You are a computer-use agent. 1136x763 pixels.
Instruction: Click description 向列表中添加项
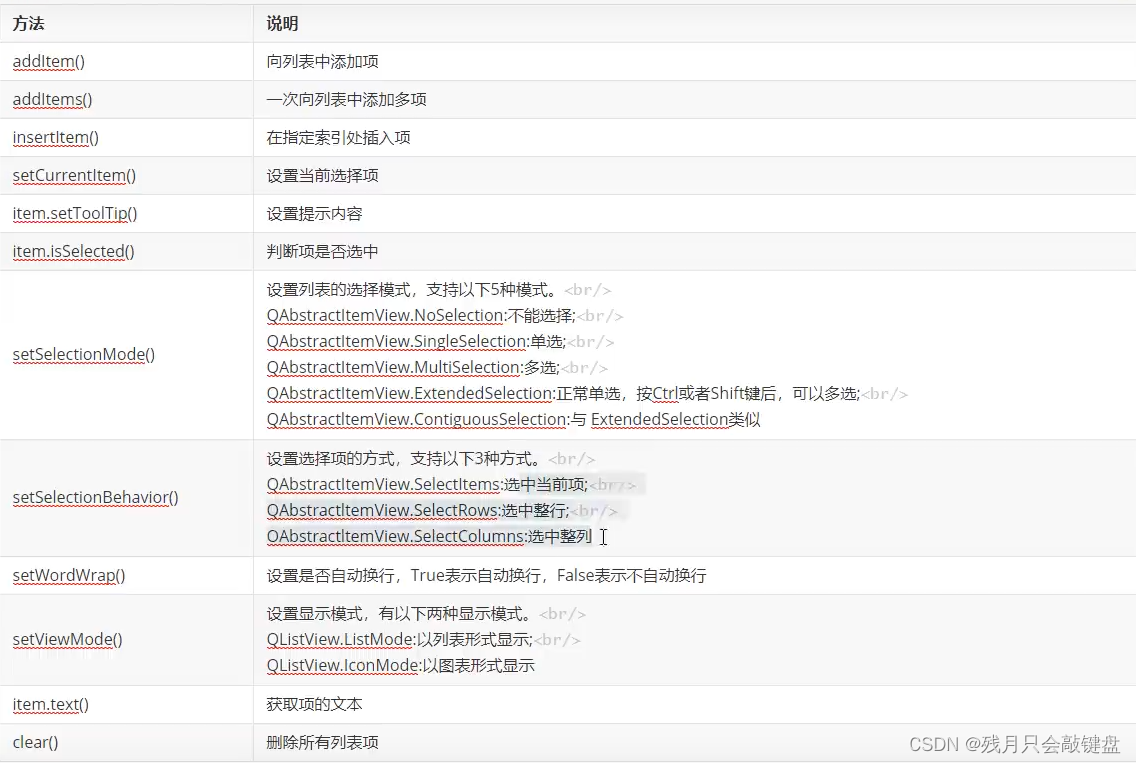point(322,62)
